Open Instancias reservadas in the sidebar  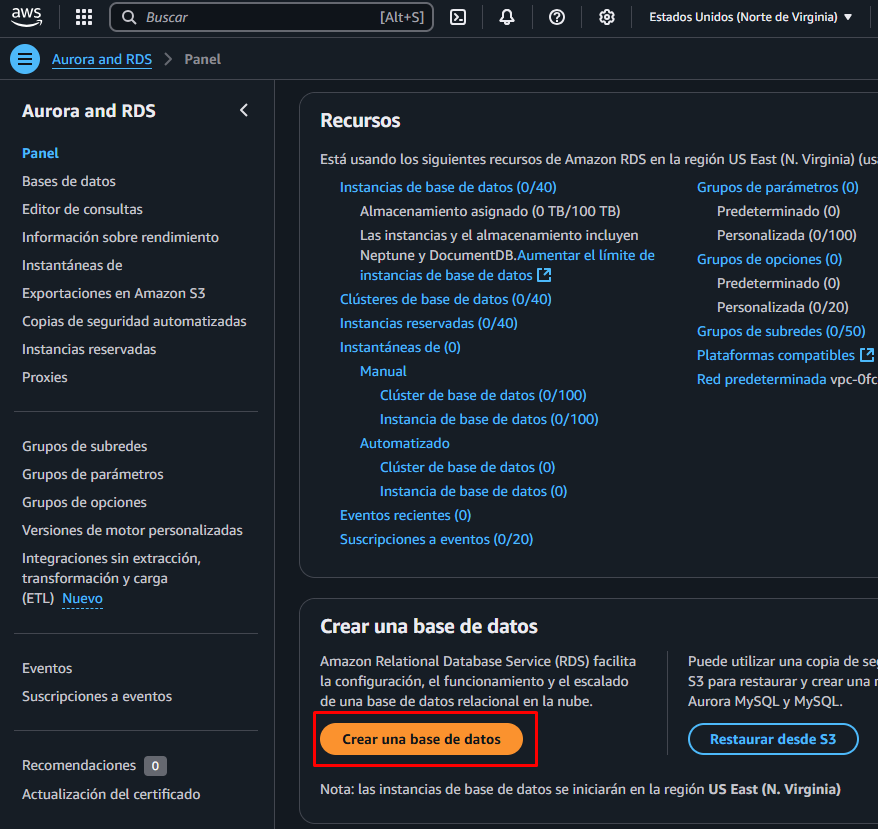coord(89,349)
